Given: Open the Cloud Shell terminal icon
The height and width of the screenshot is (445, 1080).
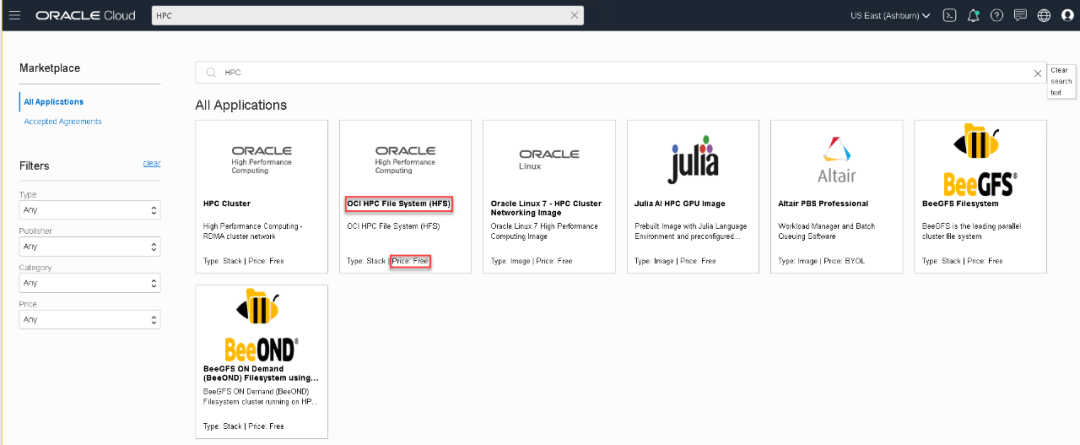Looking at the screenshot, I should (949, 15).
